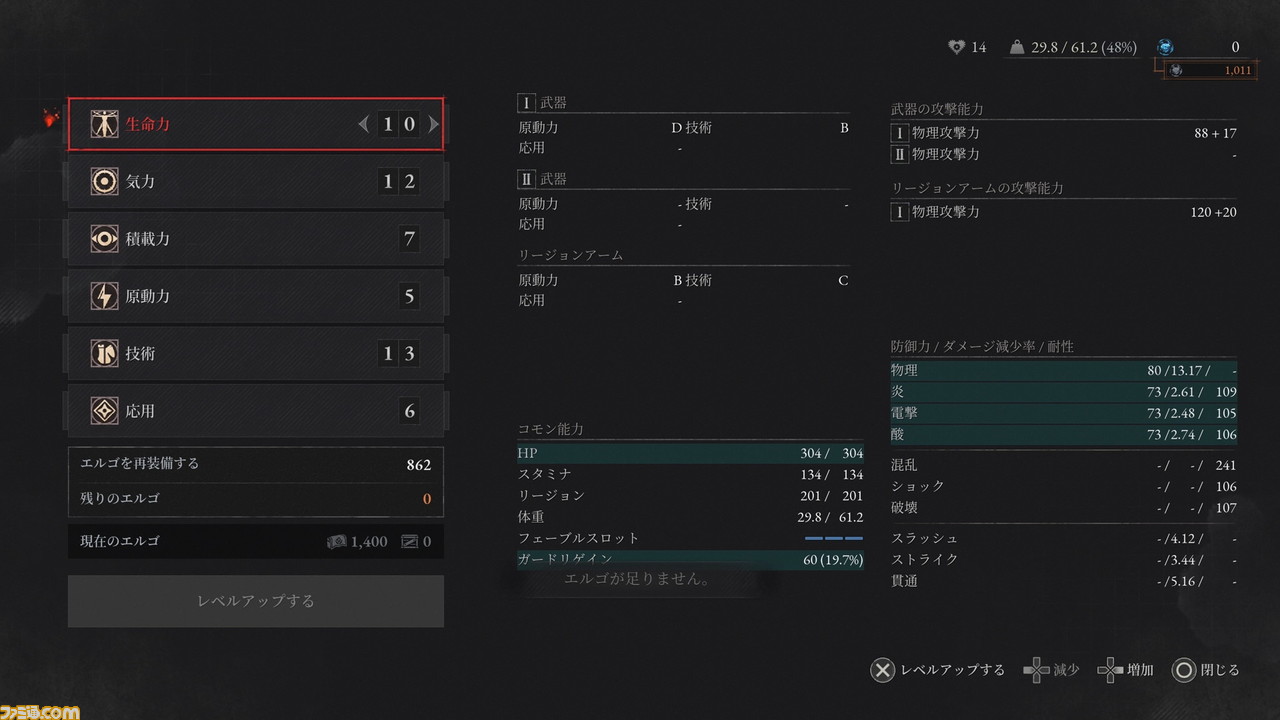
Task: Click the フェーブルスロット gauge bars
Action: (834, 538)
